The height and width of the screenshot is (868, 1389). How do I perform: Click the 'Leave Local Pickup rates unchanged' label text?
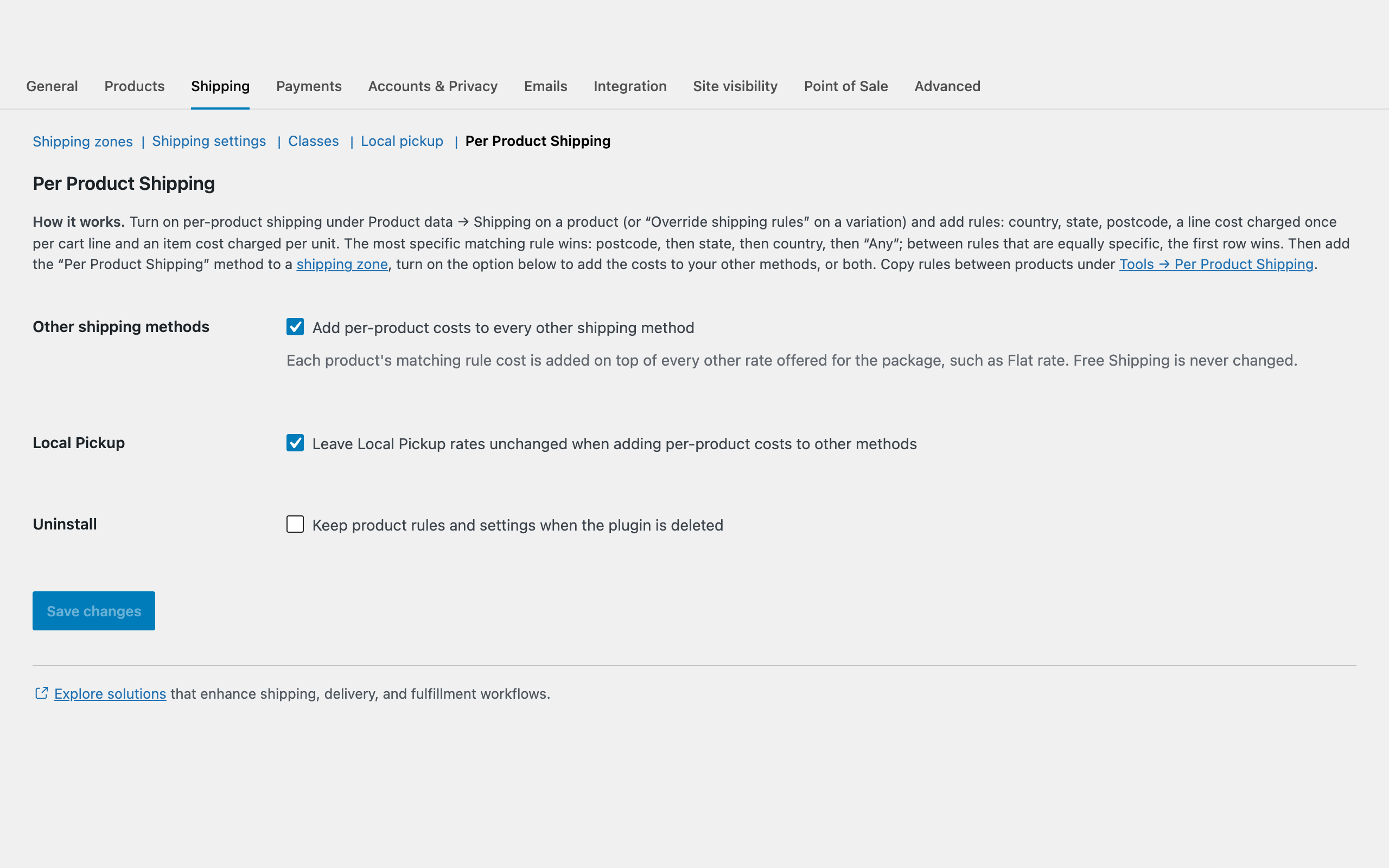pos(615,444)
